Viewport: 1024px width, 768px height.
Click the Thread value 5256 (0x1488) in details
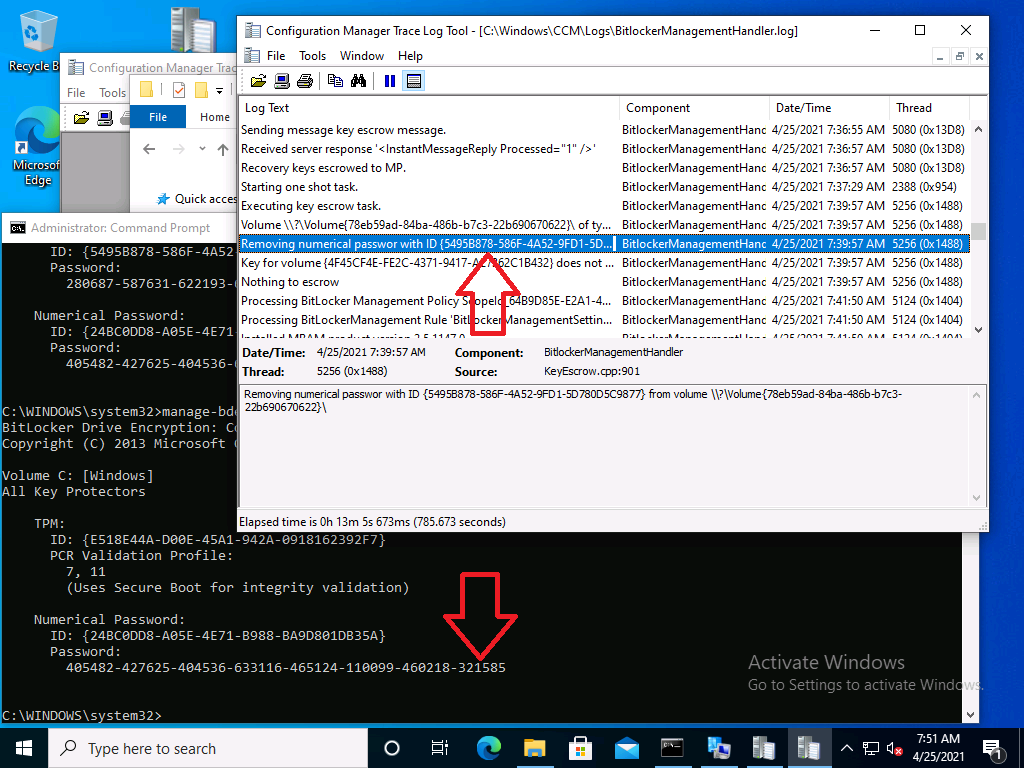(352, 371)
